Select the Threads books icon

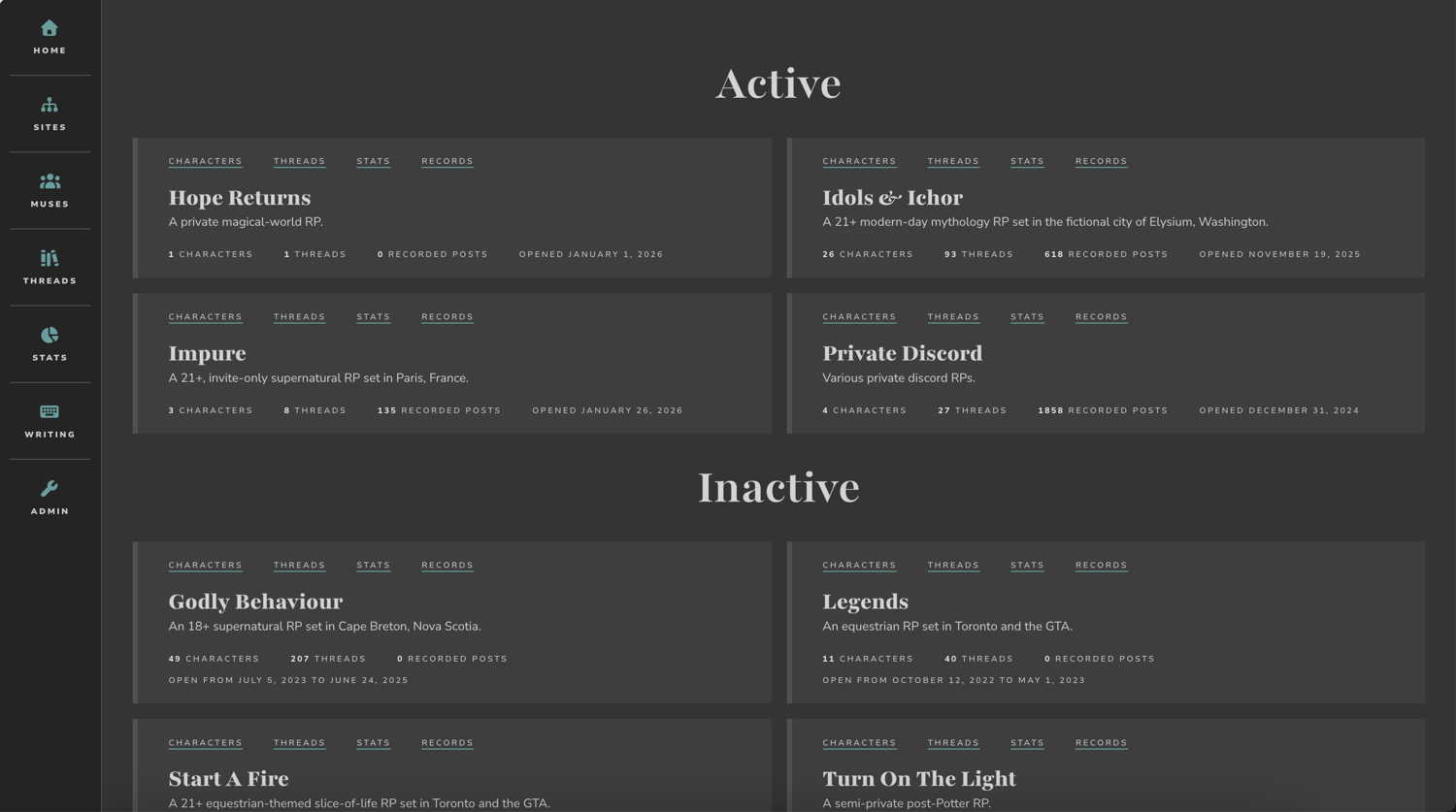point(50,258)
